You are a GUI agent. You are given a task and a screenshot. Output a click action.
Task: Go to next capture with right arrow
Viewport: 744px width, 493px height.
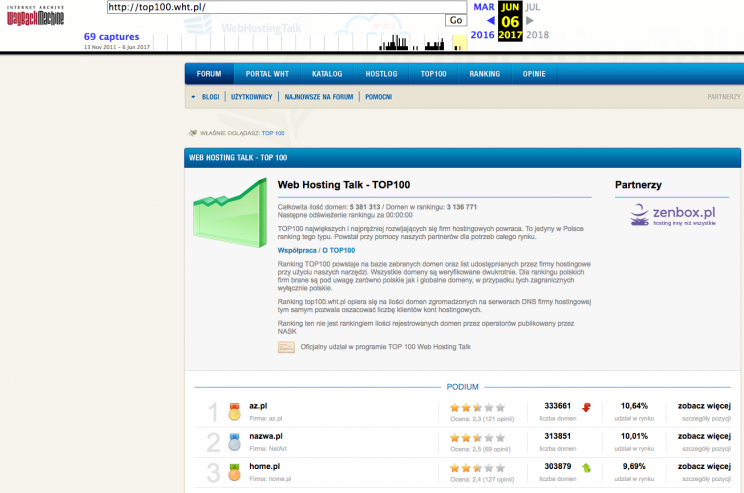(530, 20)
